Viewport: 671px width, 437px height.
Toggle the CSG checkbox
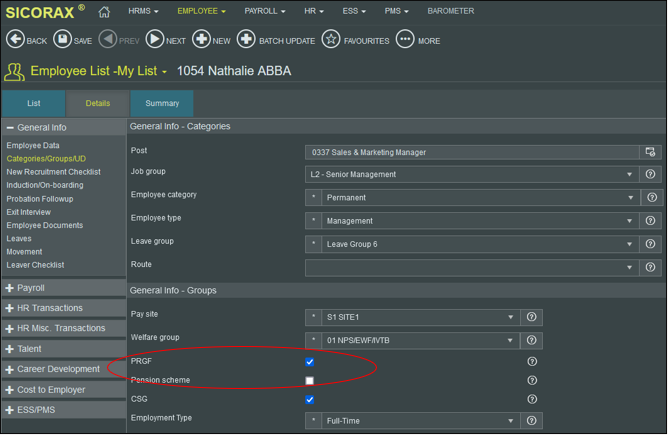coord(310,400)
